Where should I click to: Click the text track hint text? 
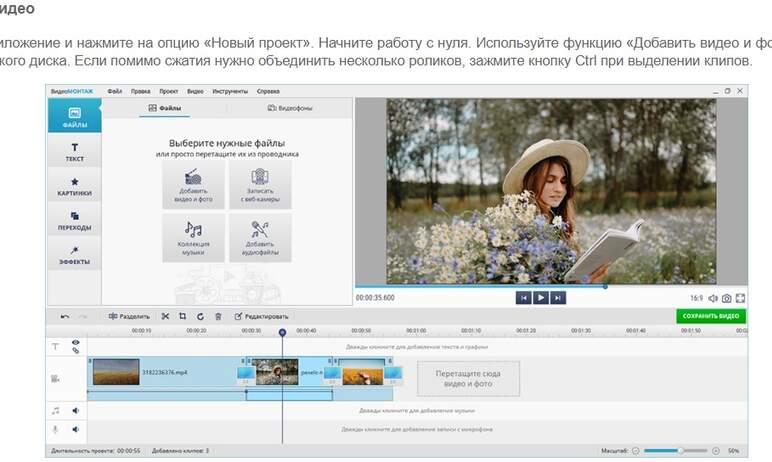[x=417, y=347]
